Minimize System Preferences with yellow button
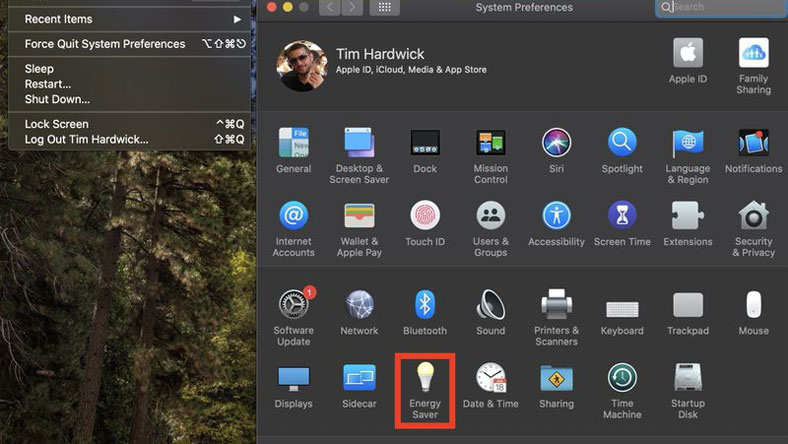Viewport: 788px width, 444px height. [288, 7]
